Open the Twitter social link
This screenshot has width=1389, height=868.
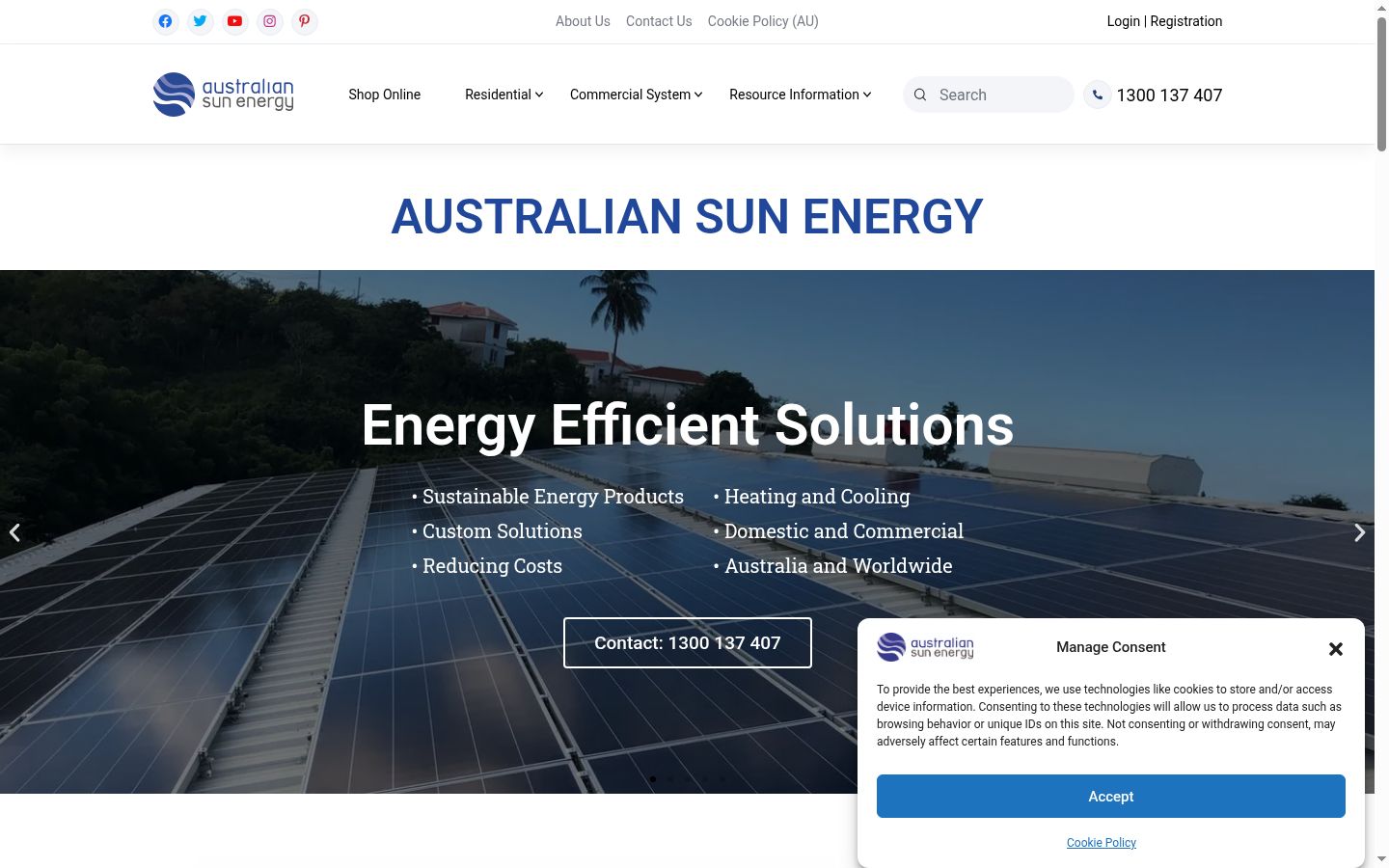[x=201, y=21]
